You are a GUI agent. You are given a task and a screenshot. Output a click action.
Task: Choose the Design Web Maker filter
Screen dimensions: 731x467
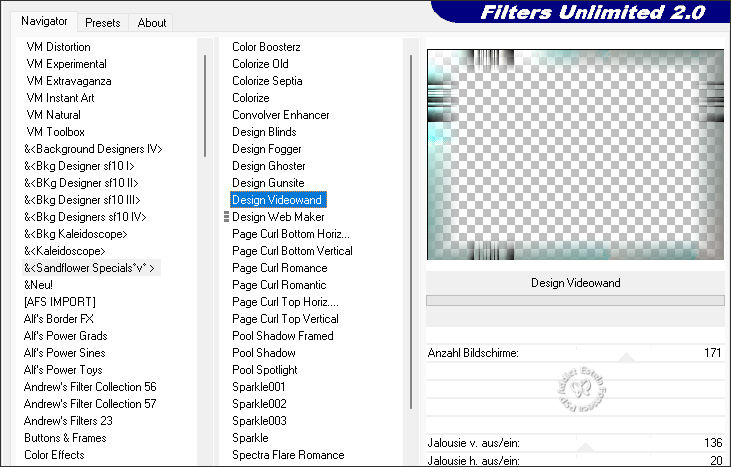click(x=278, y=217)
